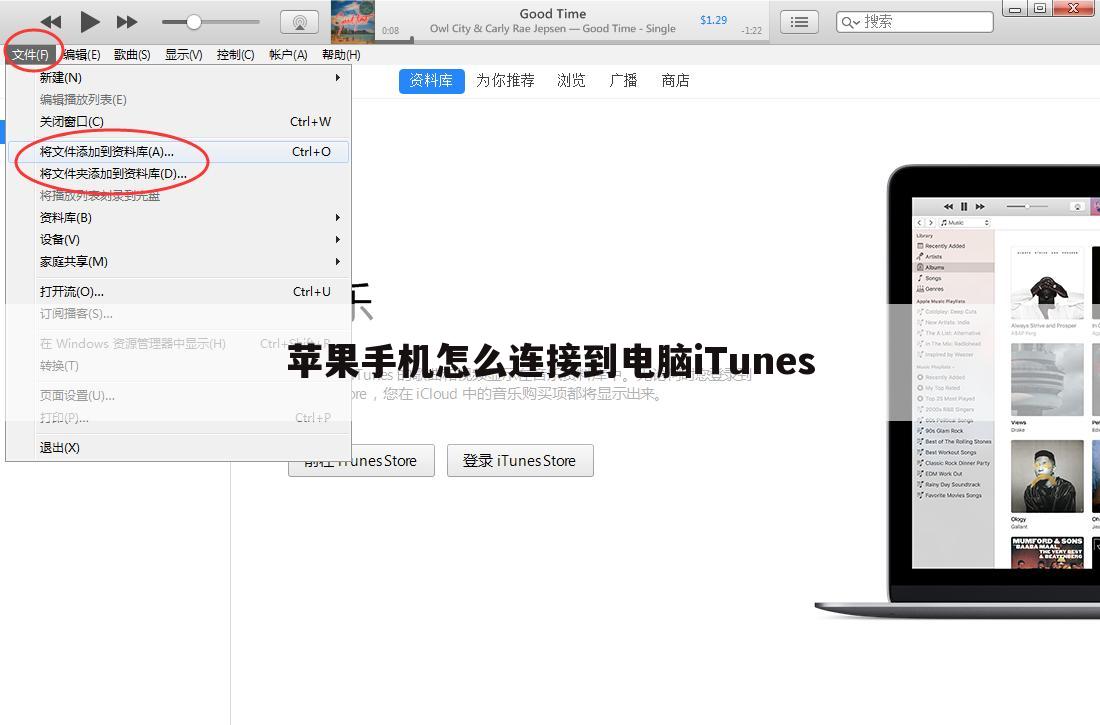Image resolution: width=1100 pixels, height=725 pixels.
Task: Click the $1.29 price button
Action: (x=713, y=20)
